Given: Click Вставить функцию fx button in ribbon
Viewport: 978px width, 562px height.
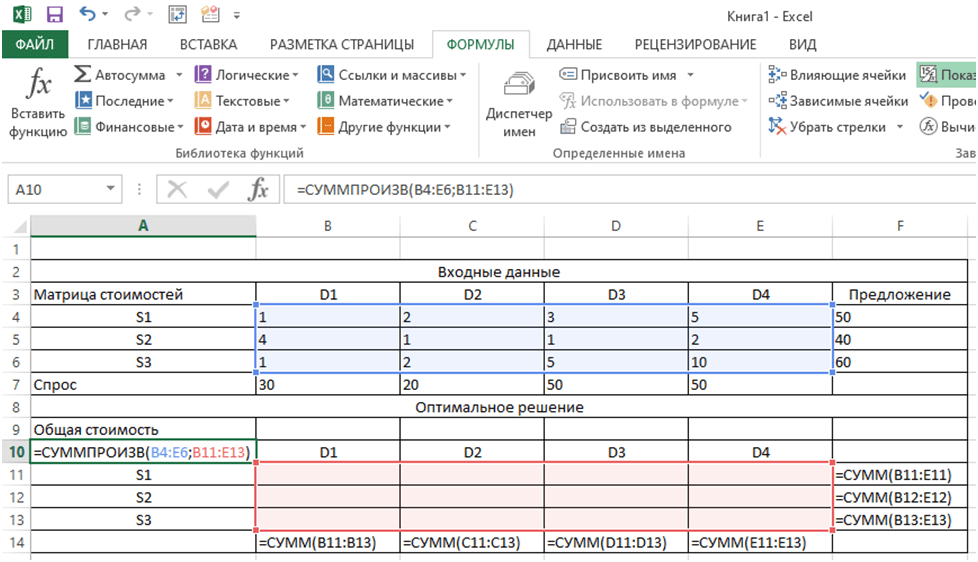Looking at the screenshot, I should point(38,103).
